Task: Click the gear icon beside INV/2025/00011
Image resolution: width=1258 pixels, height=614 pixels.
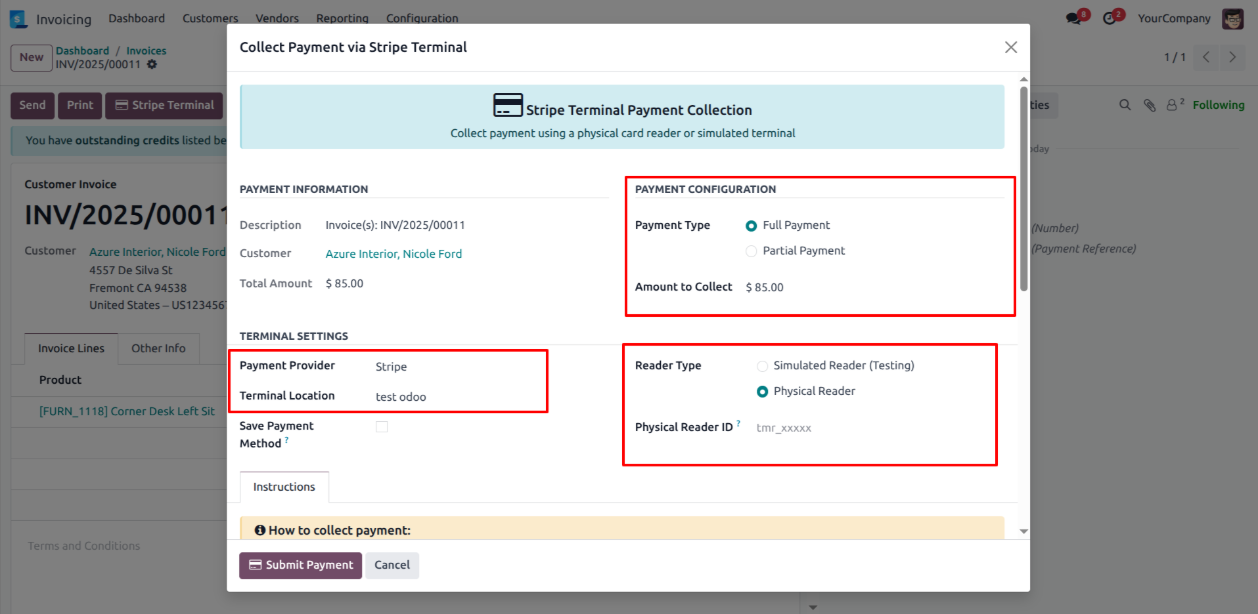Action: (x=152, y=65)
